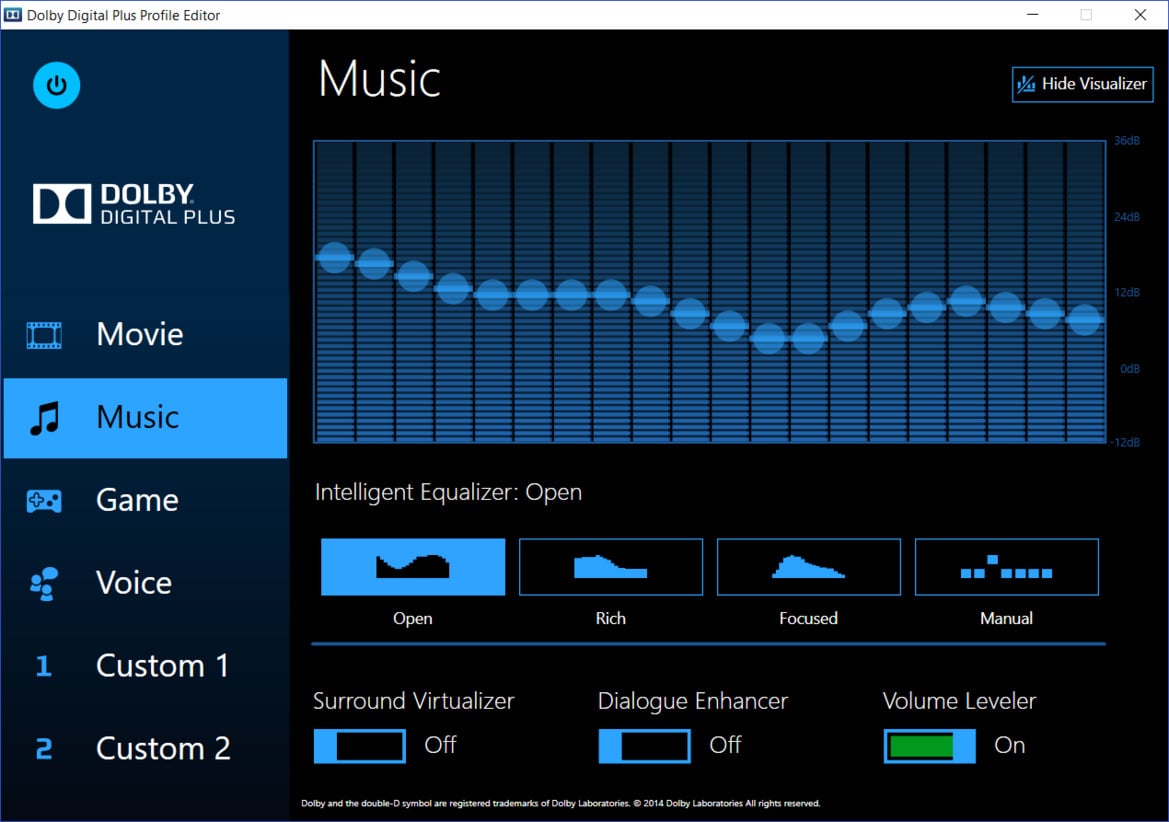
Task: Click the 'Music' page heading
Action: (379, 79)
